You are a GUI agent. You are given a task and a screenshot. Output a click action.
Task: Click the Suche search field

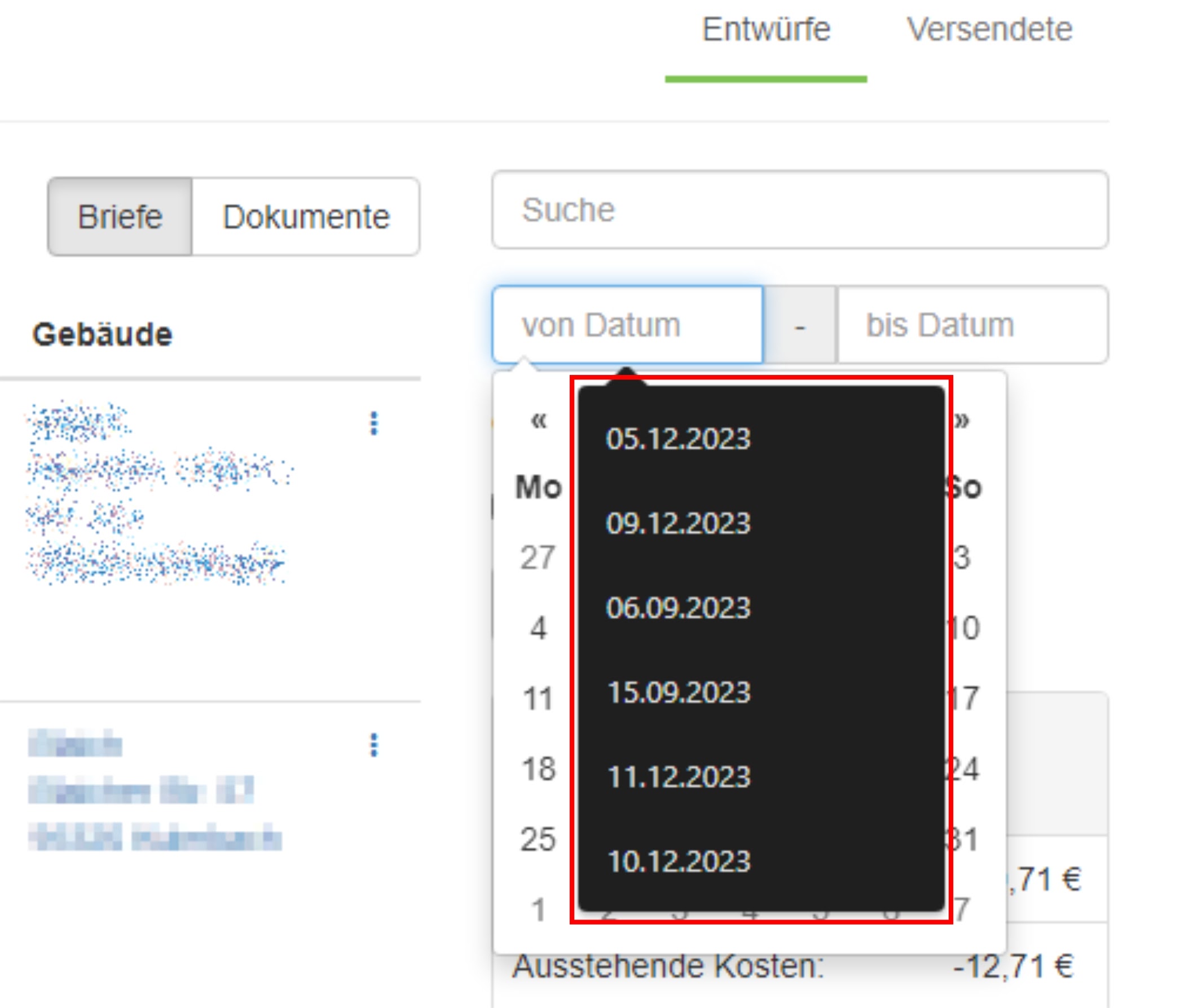(799, 210)
